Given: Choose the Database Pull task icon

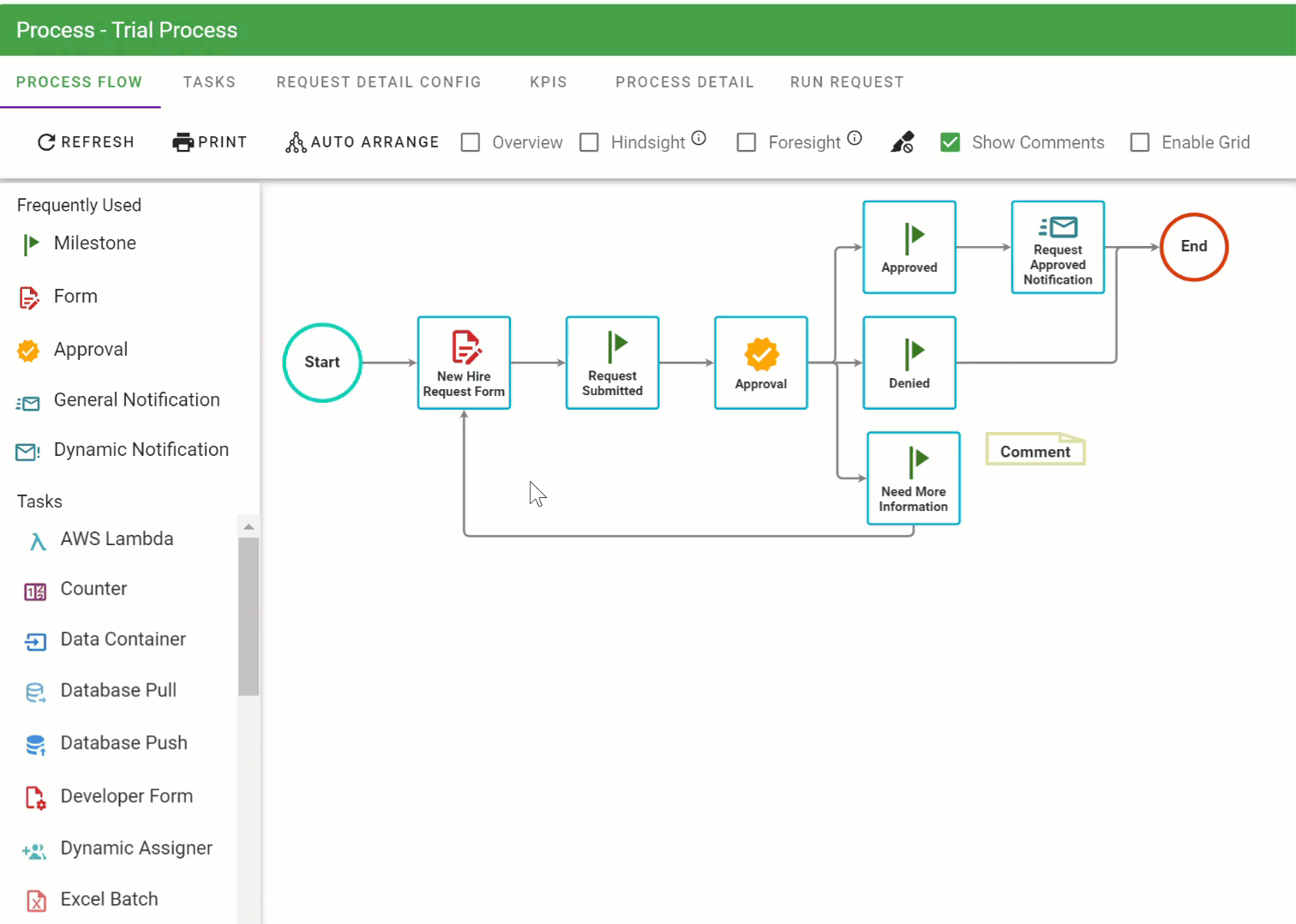Looking at the screenshot, I should pyautogui.click(x=35, y=693).
